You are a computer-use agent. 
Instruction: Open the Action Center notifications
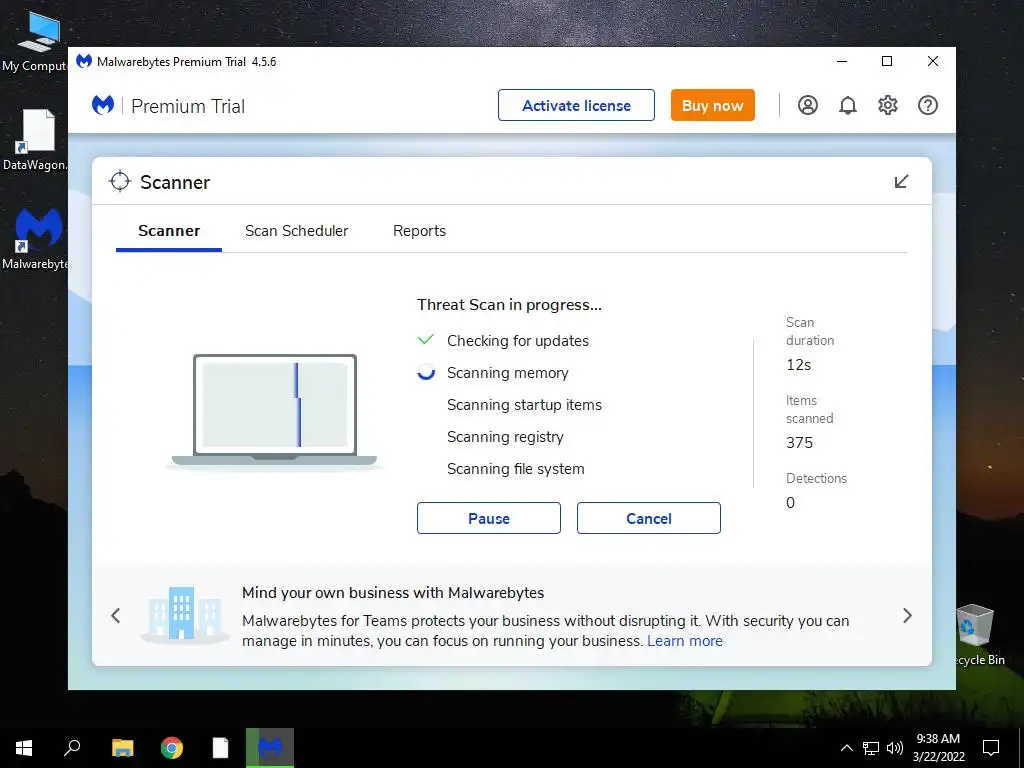[991, 748]
